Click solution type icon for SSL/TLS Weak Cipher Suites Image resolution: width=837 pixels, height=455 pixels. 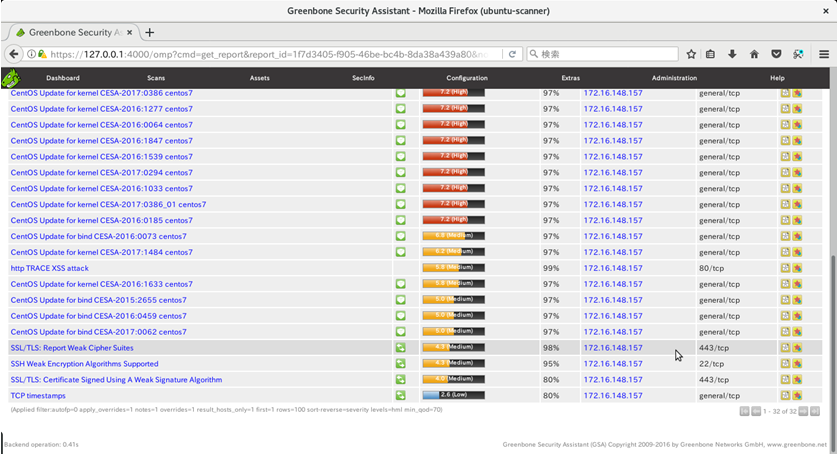coord(400,348)
